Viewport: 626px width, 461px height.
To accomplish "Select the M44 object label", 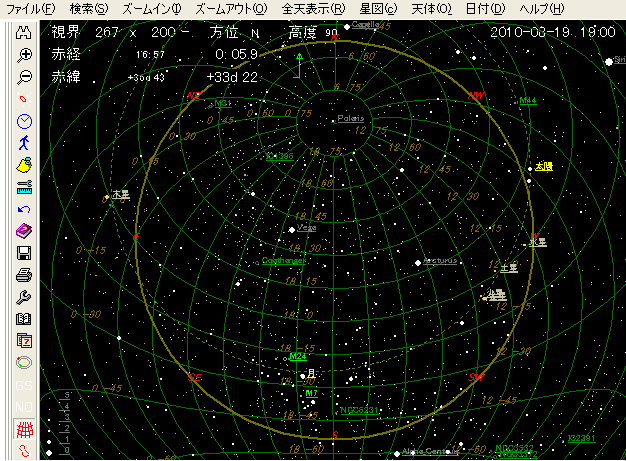I will (x=528, y=100).
